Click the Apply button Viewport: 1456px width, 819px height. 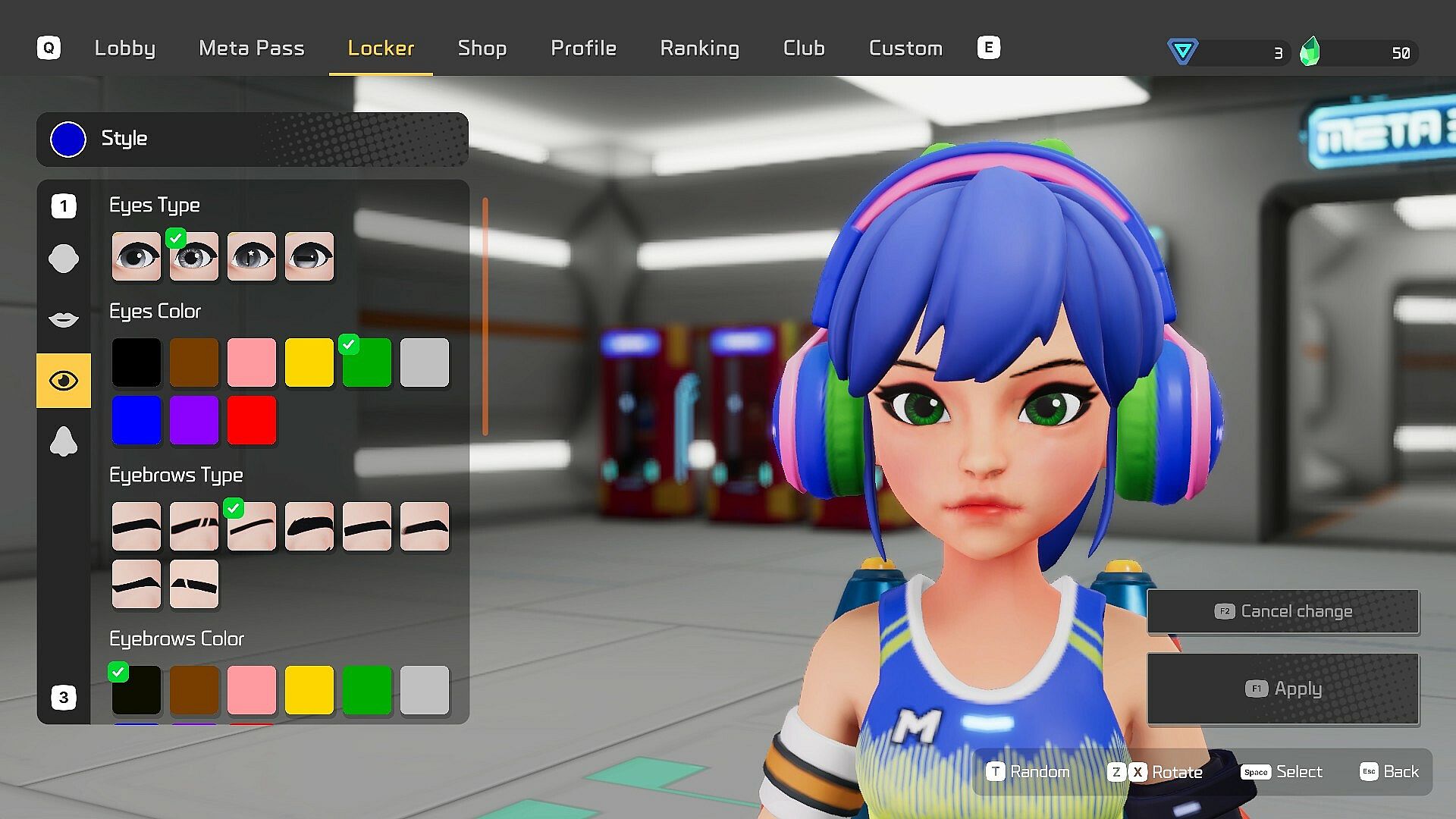pos(1282,689)
